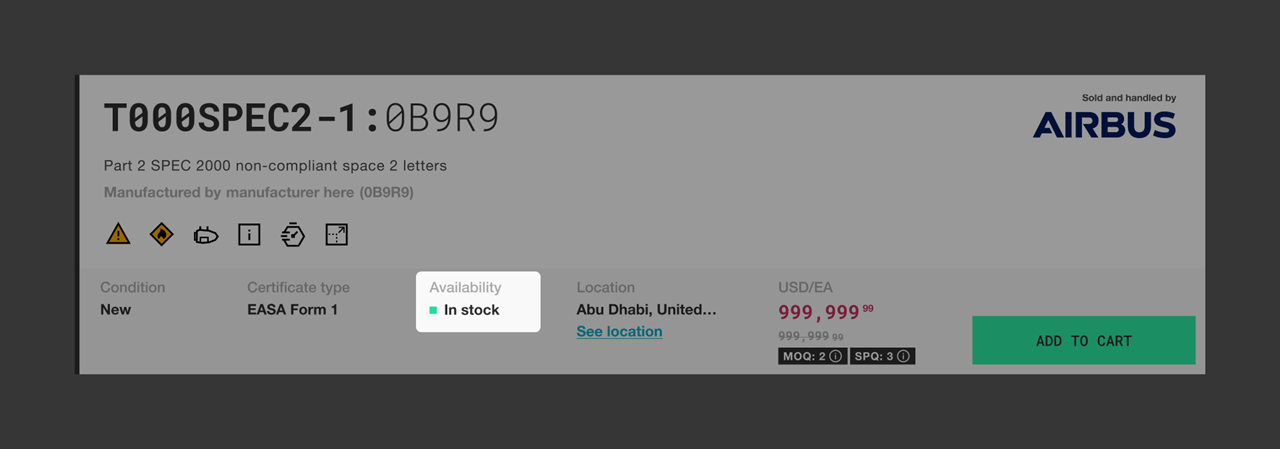1280x449 pixels.
Task: Click the Airbus logo
Action: click(x=1104, y=124)
